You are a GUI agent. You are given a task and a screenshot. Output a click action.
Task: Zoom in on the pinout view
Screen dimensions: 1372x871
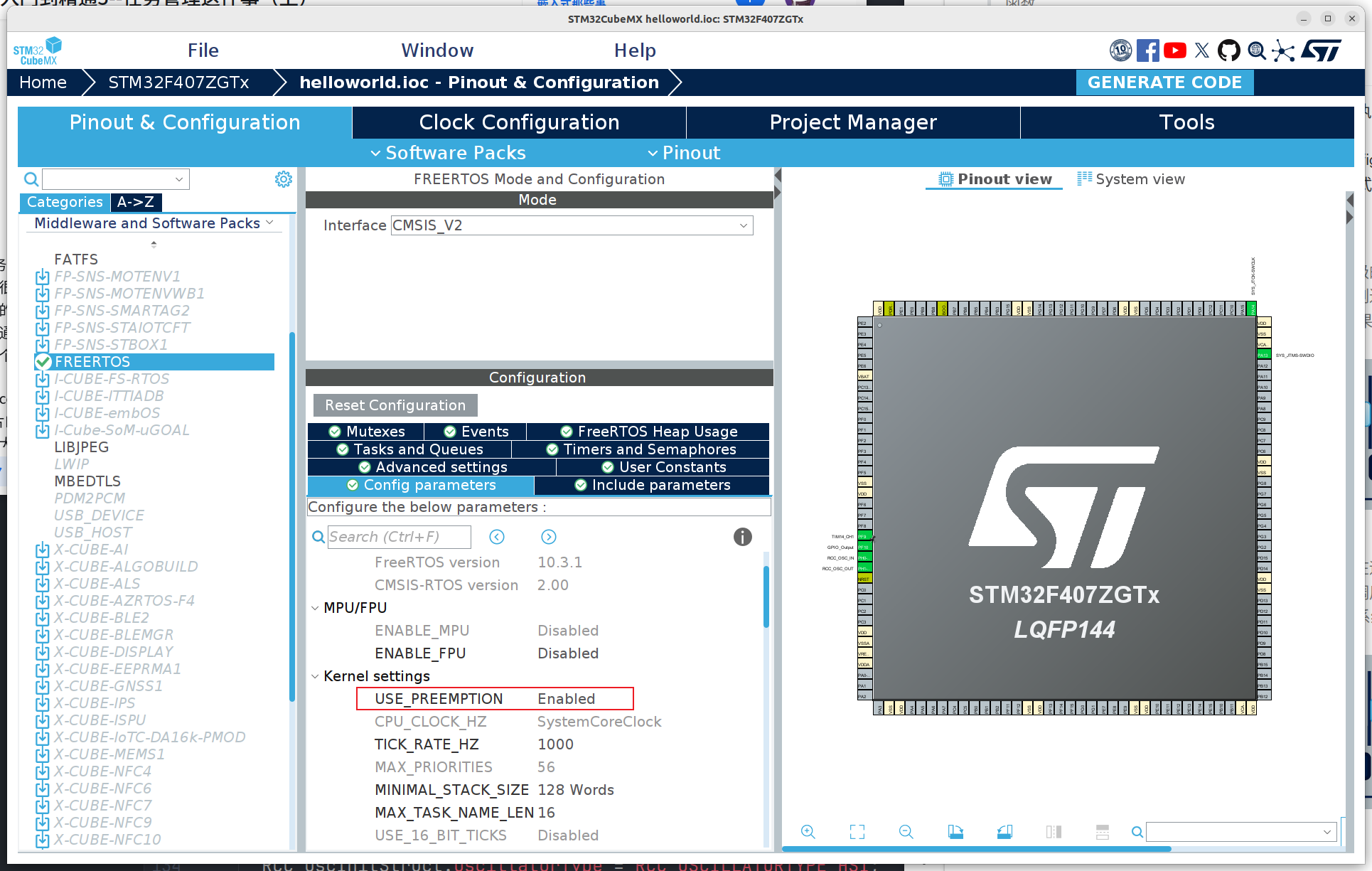point(808,831)
